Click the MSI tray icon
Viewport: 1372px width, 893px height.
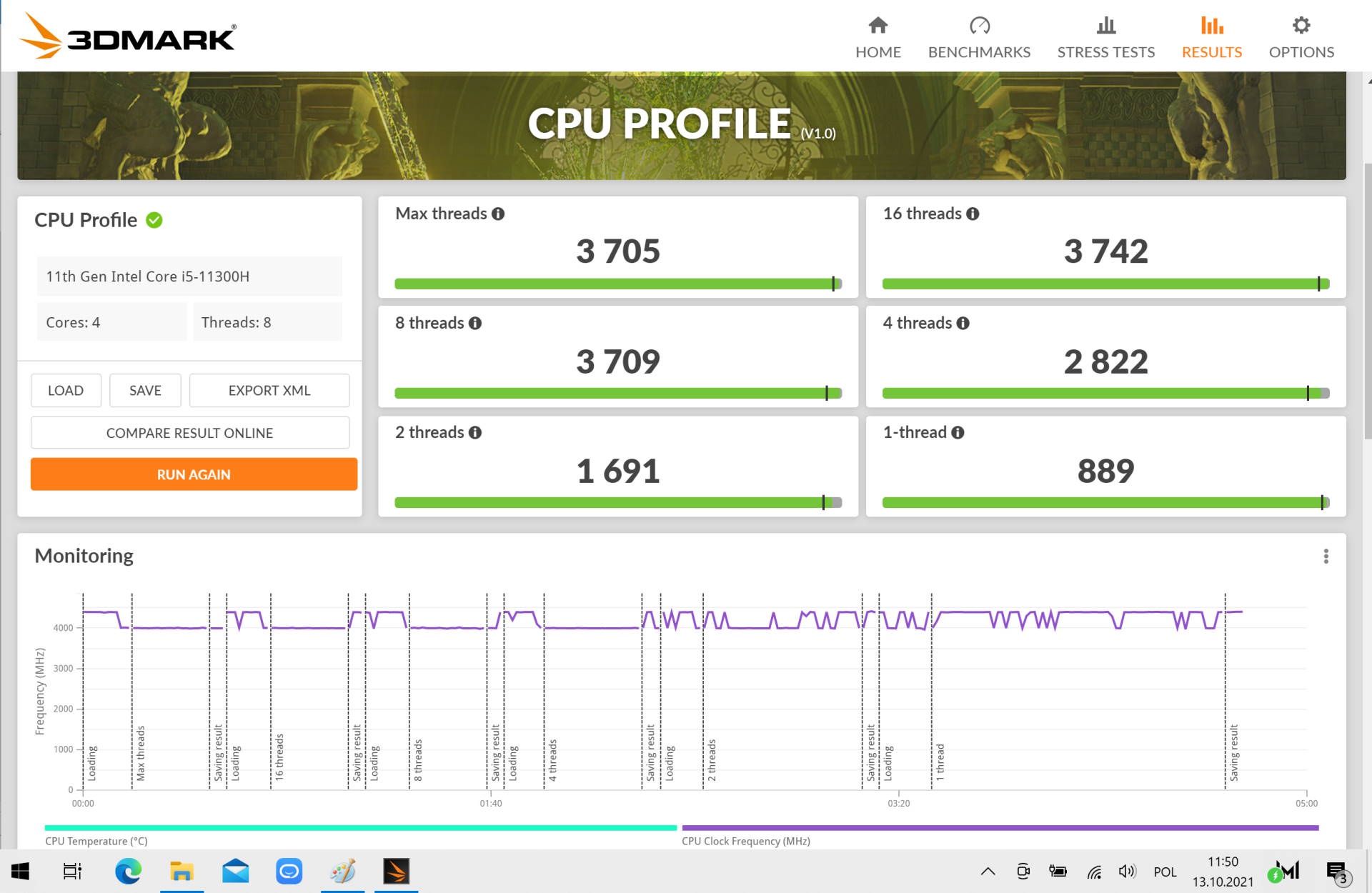click(1283, 871)
